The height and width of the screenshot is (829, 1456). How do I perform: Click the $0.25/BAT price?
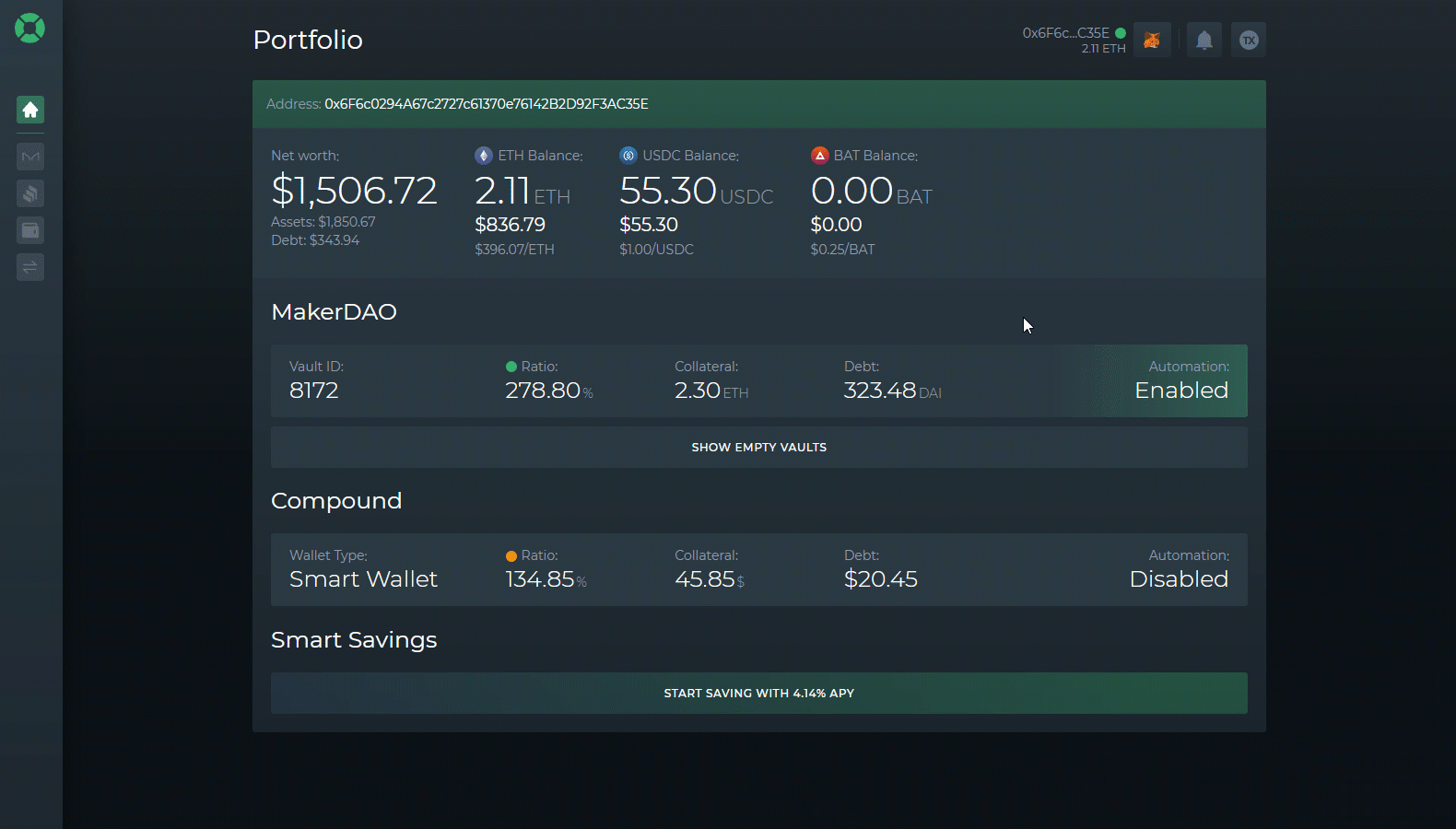[x=842, y=250]
